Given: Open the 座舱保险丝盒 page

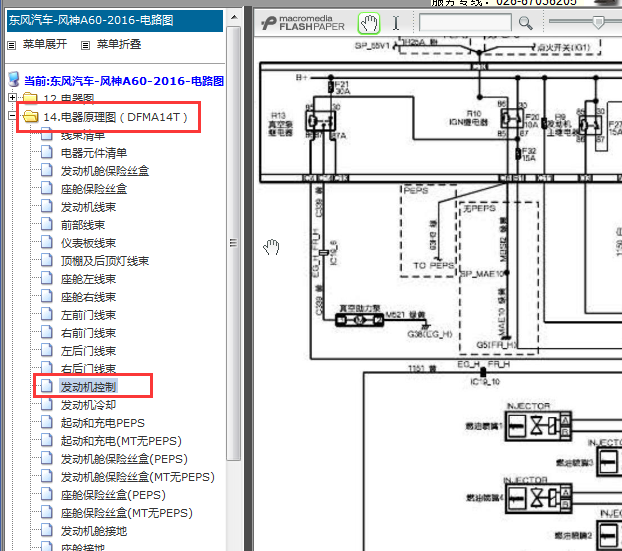Looking at the screenshot, I should pyautogui.click(x=94, y=189).
